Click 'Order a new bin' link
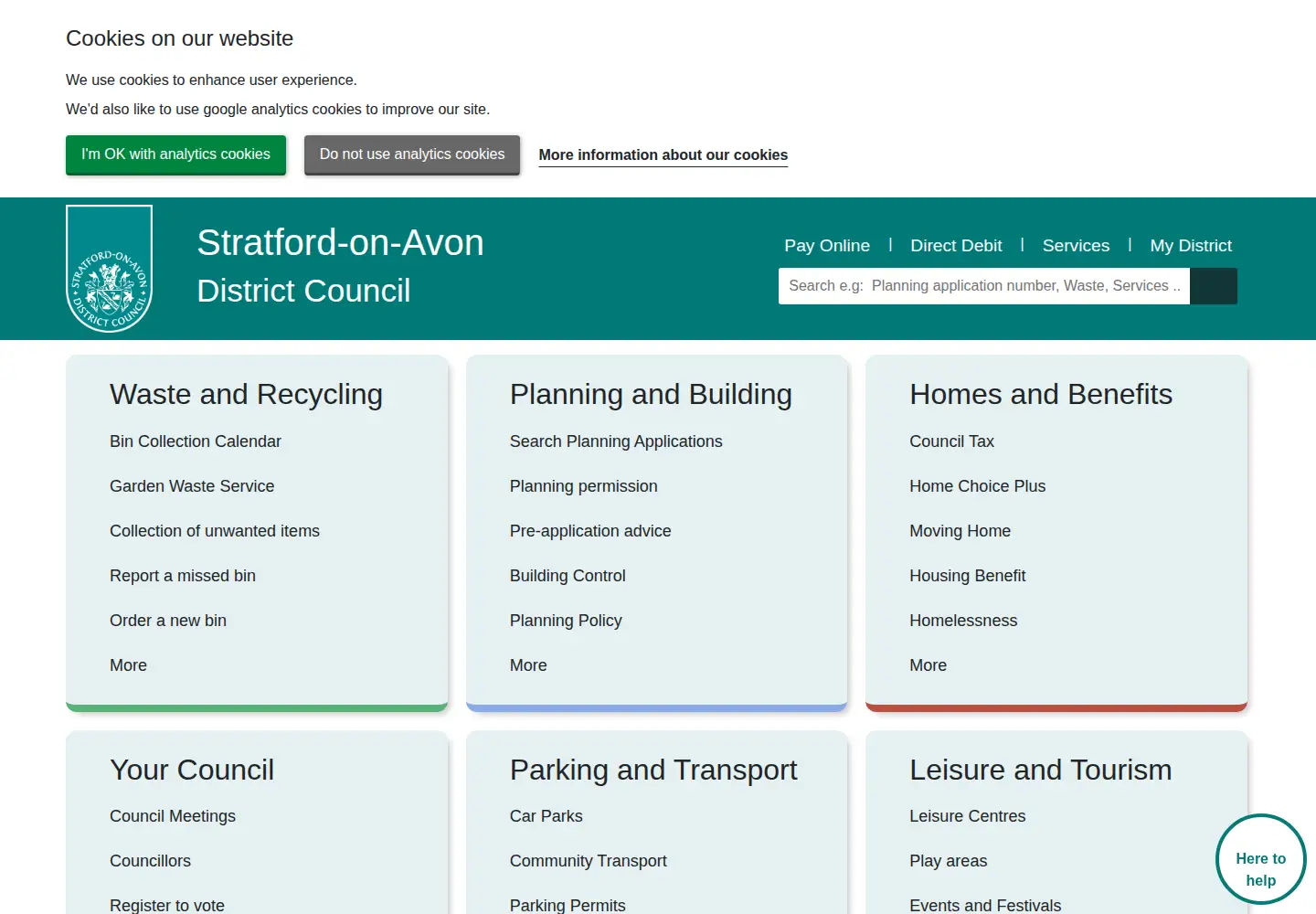Image resolution: width=1316 pixels, height=914 pixels. click(168, 621)
